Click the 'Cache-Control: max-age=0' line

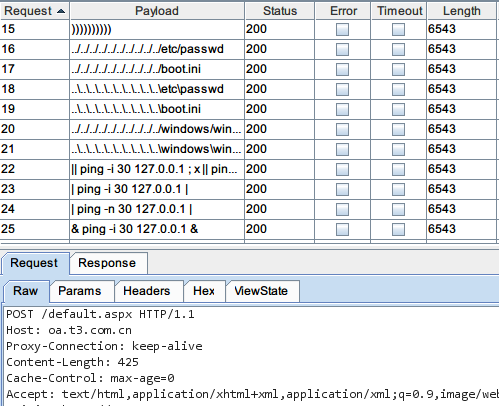coord(90,378)
